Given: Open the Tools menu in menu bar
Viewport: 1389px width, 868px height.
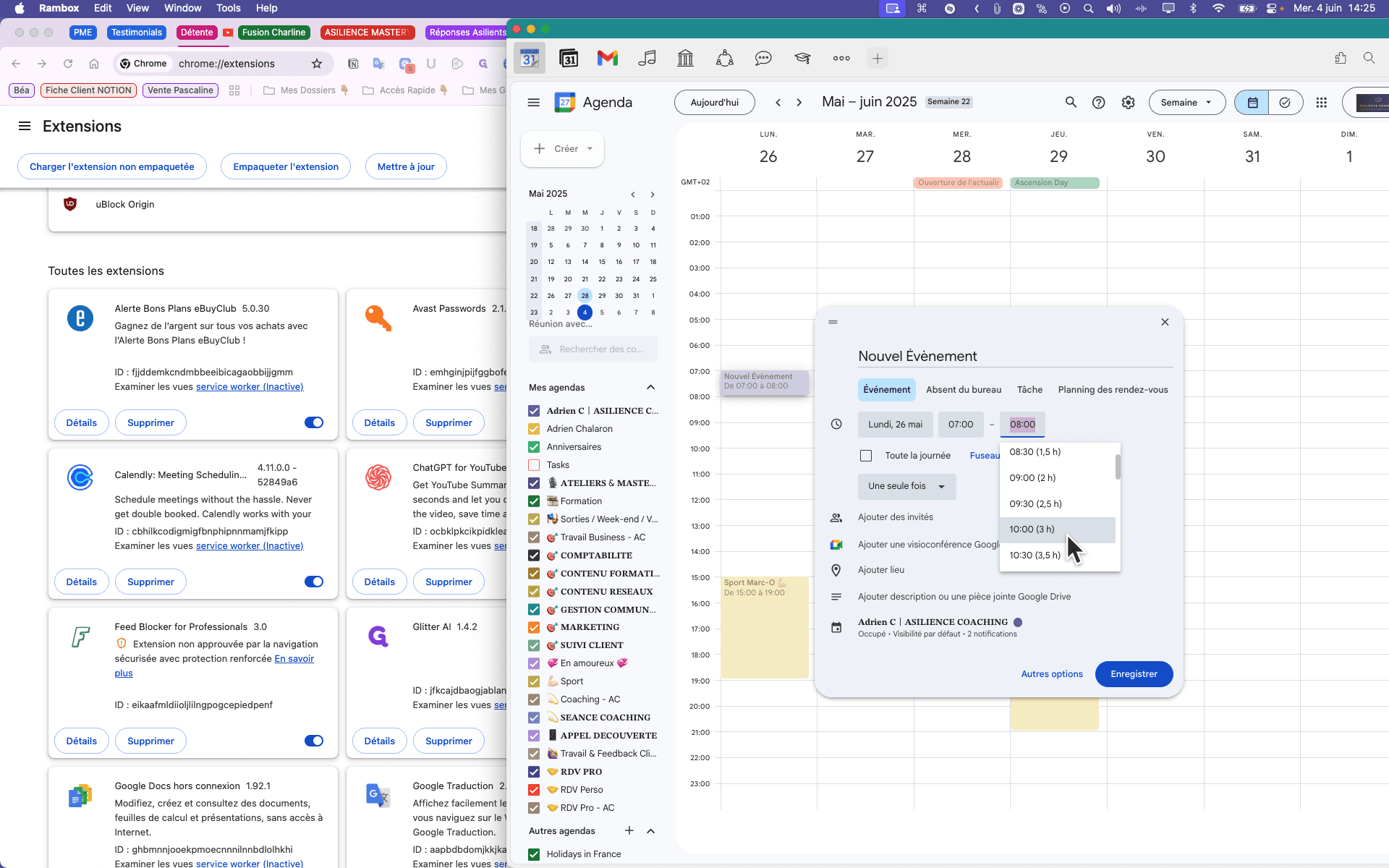Looking at the screenshot, I should (x=229, y=8).
